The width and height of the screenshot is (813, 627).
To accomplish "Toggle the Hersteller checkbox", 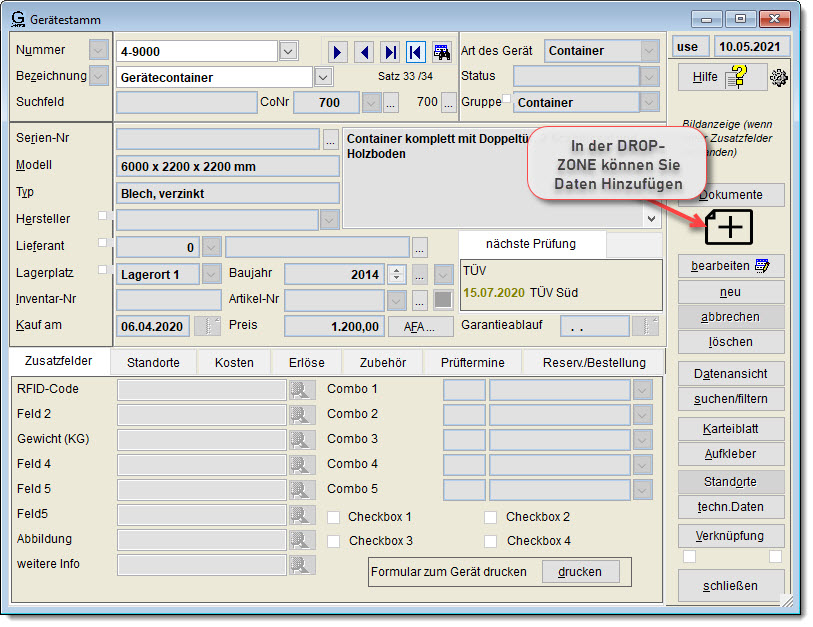I will (x=103, y=216).
